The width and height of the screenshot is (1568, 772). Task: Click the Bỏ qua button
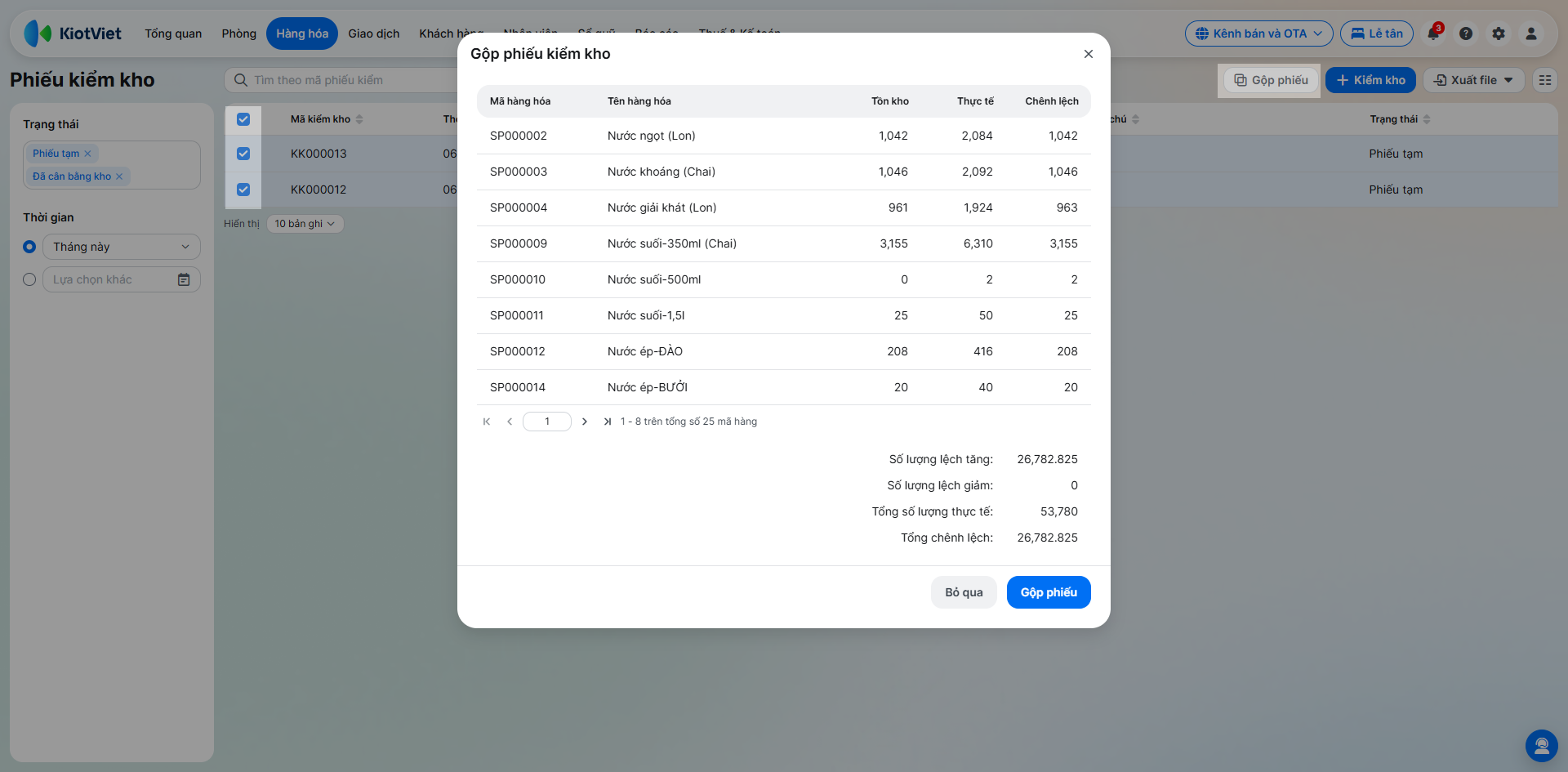[x=964, y=592]
